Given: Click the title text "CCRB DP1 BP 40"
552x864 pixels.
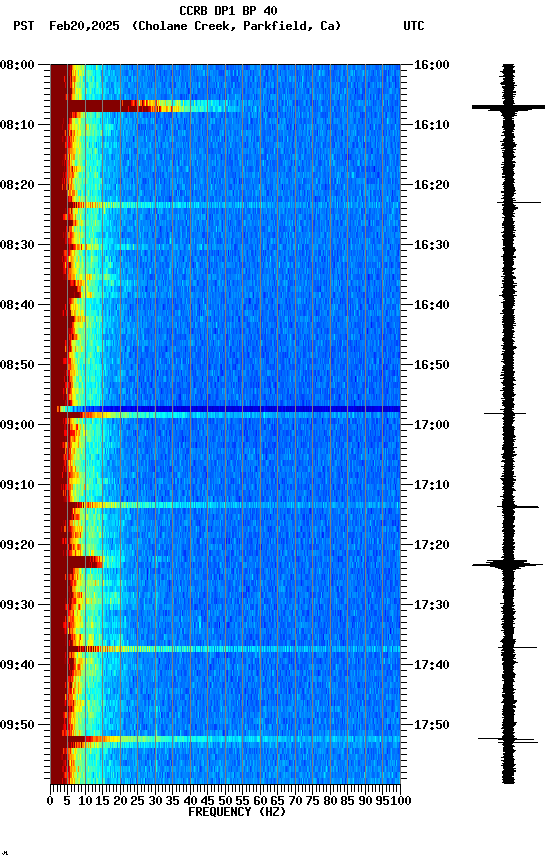Looking at the screenshot, I should pos(228,11).
